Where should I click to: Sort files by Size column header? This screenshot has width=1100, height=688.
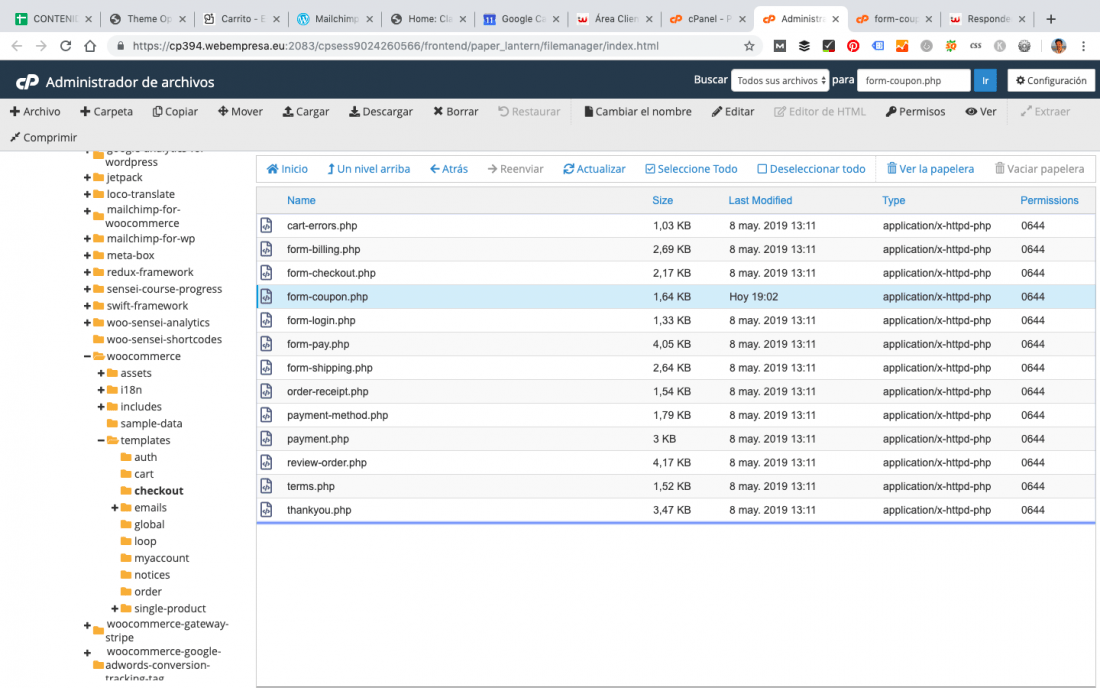(x=662, y=201)
